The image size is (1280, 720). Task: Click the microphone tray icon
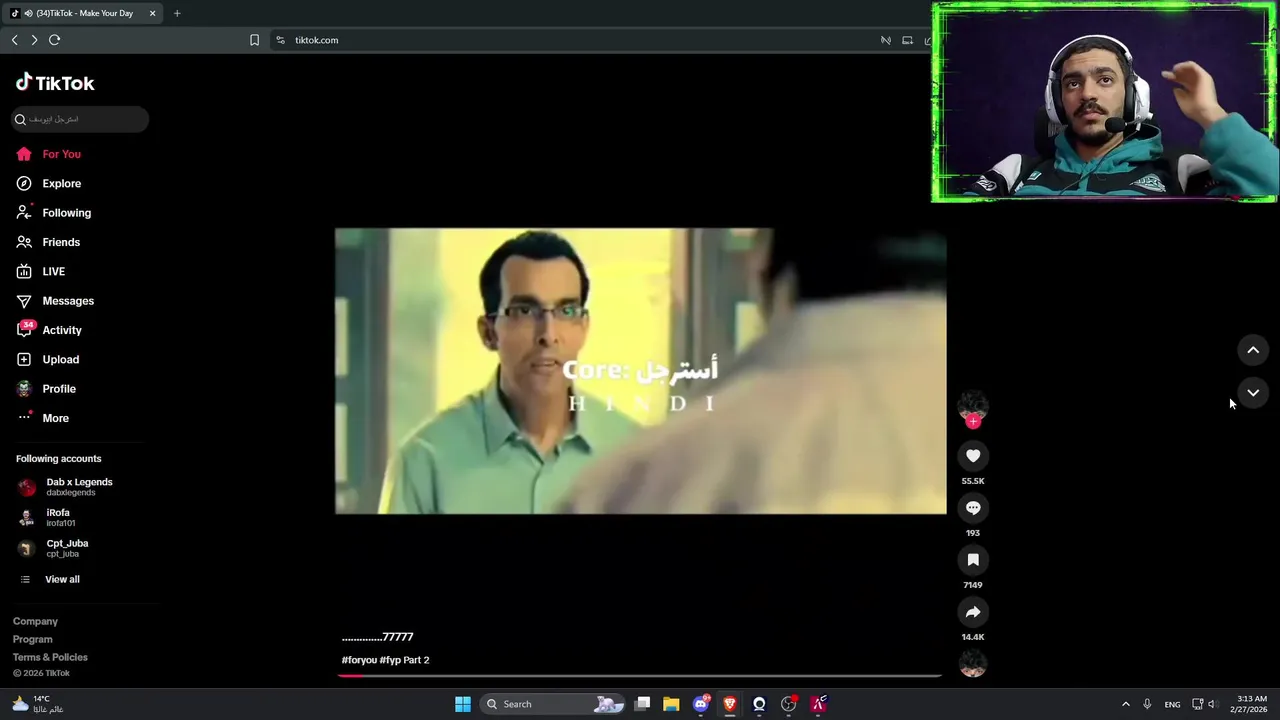(x=1147, y=704)
